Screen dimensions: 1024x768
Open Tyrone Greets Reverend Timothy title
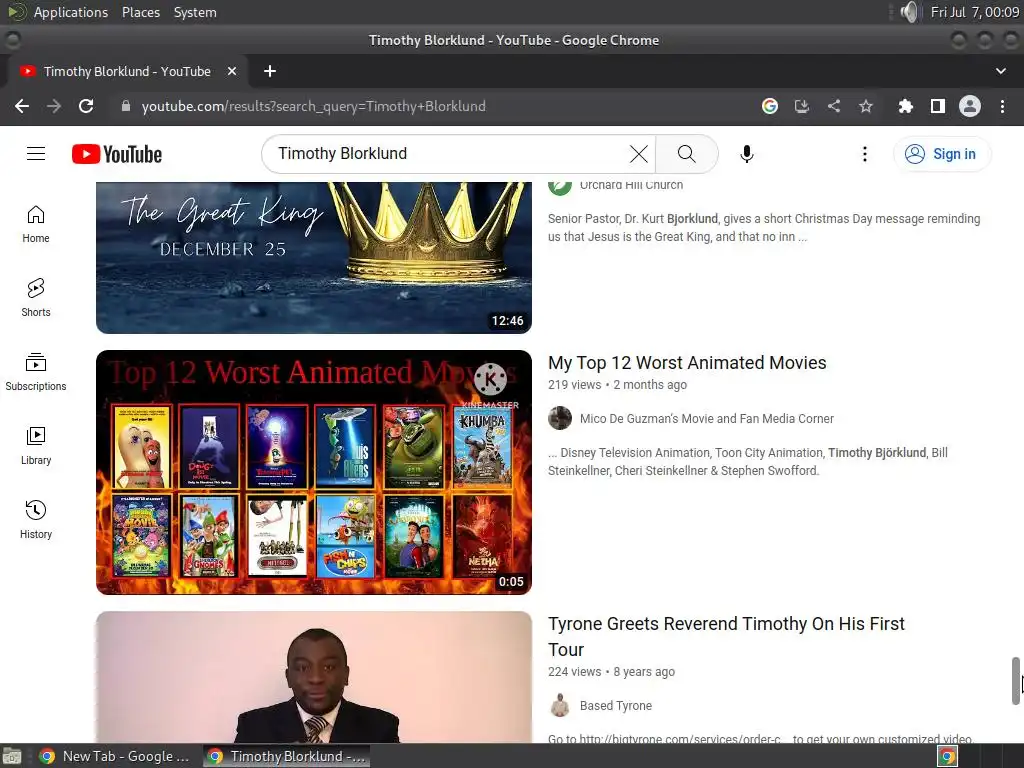pyautogui.click(x=726, y=637)
